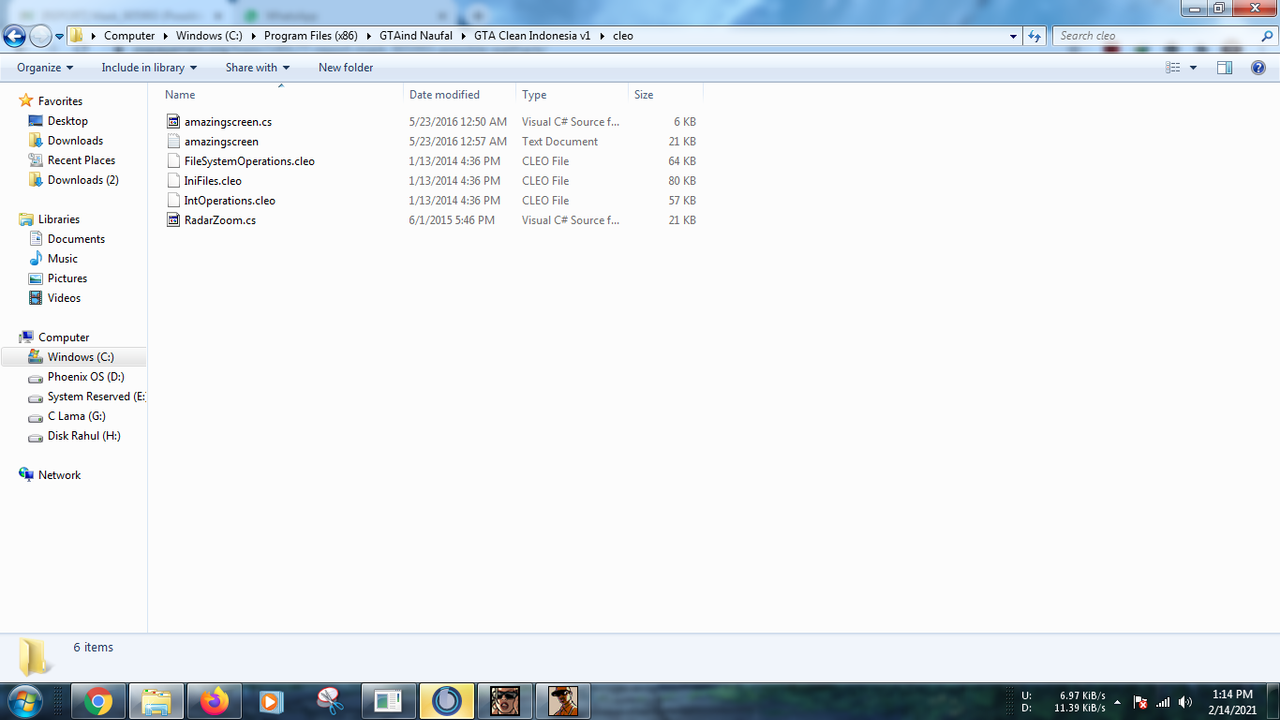Open System Reserved drive
This screenshot has height=720, width=1280.
click(x=95, y=396)
